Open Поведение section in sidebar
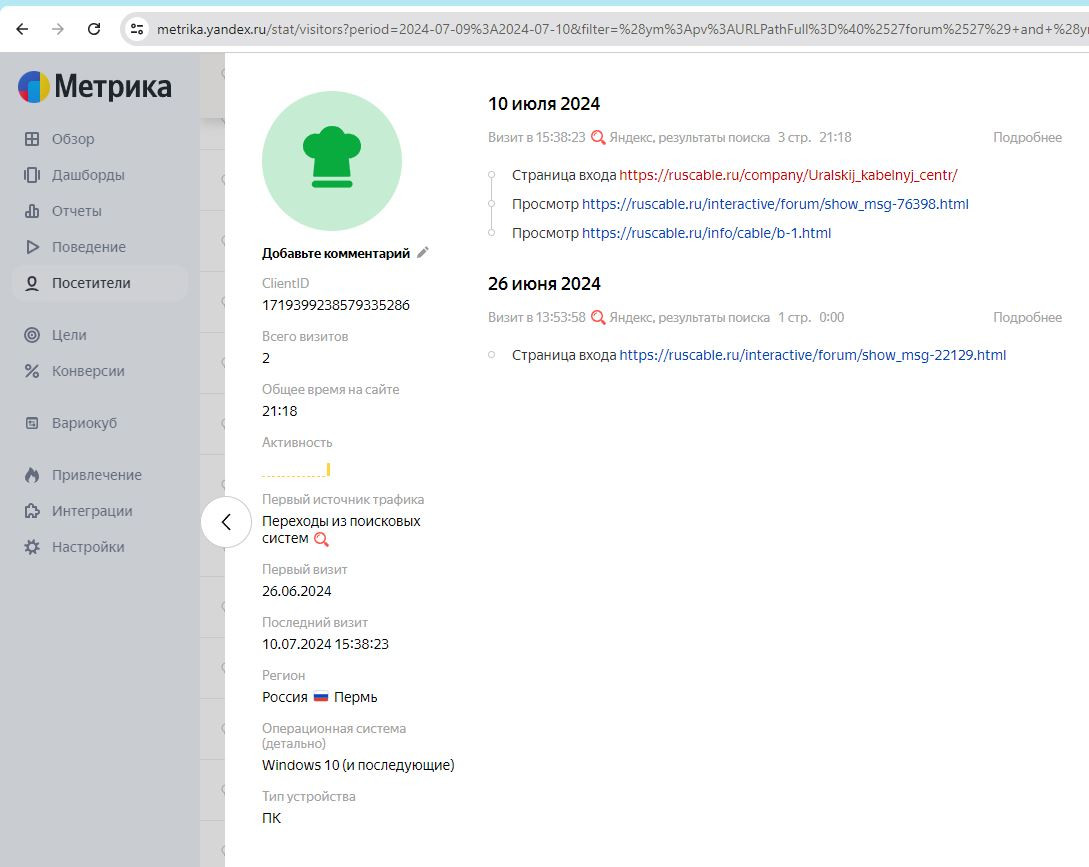This screenshot has height=867, width=1089. (x=88, y=247)
